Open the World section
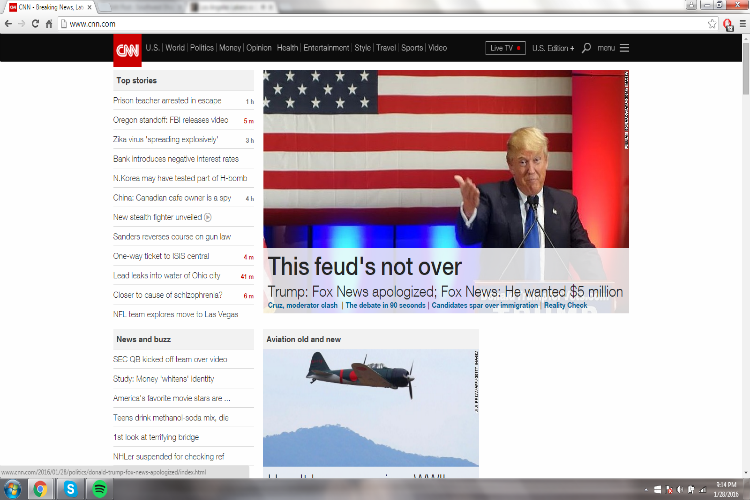Screen dimensions: 750x500 click(175, 47)
